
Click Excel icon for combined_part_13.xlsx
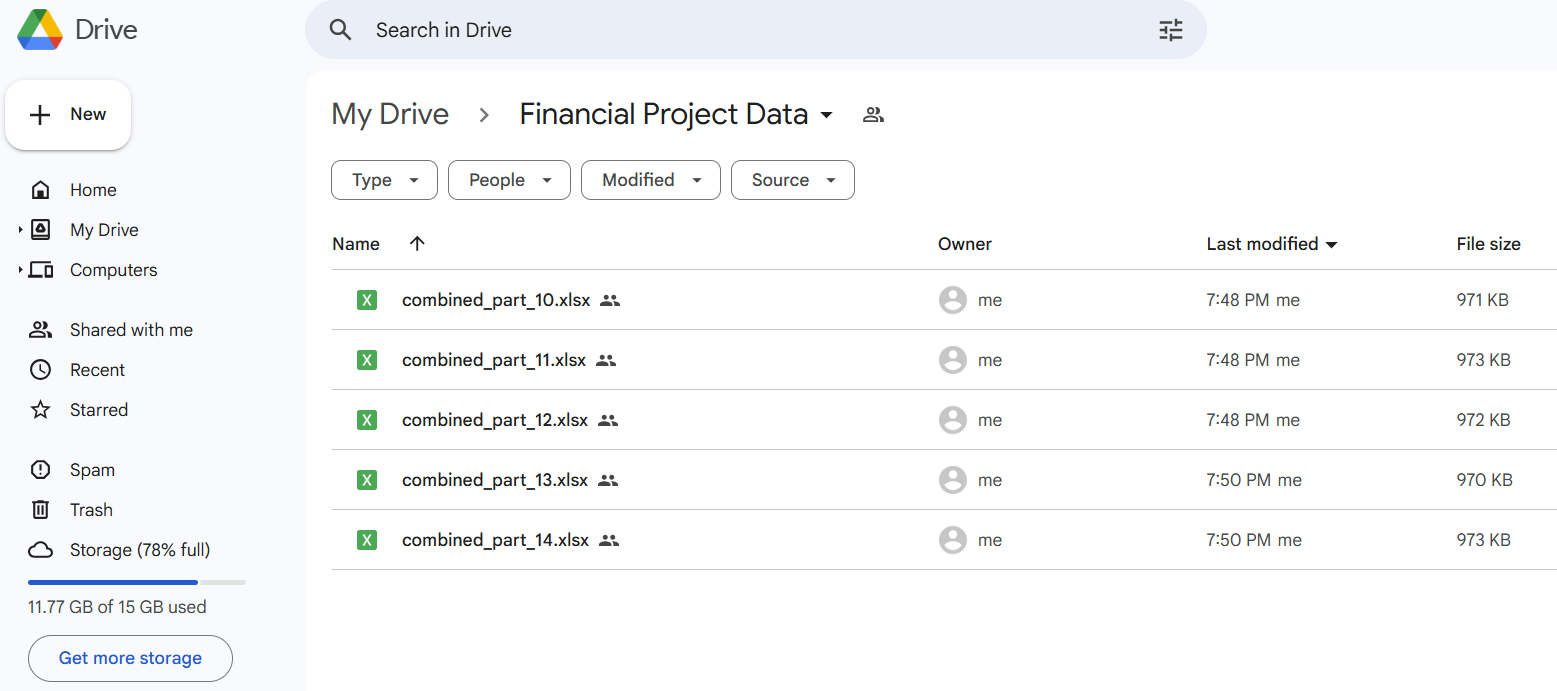[x=367, y=480]
